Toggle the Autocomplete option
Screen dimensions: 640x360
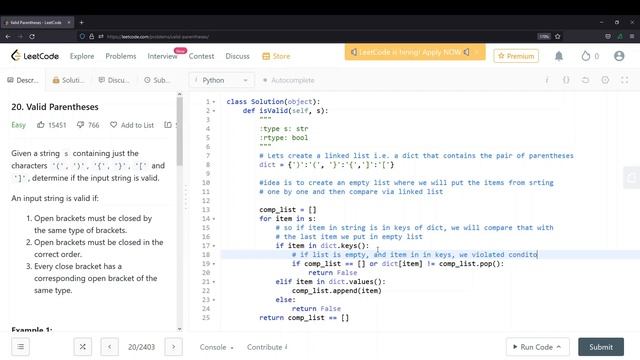click(x=289, y=80)
